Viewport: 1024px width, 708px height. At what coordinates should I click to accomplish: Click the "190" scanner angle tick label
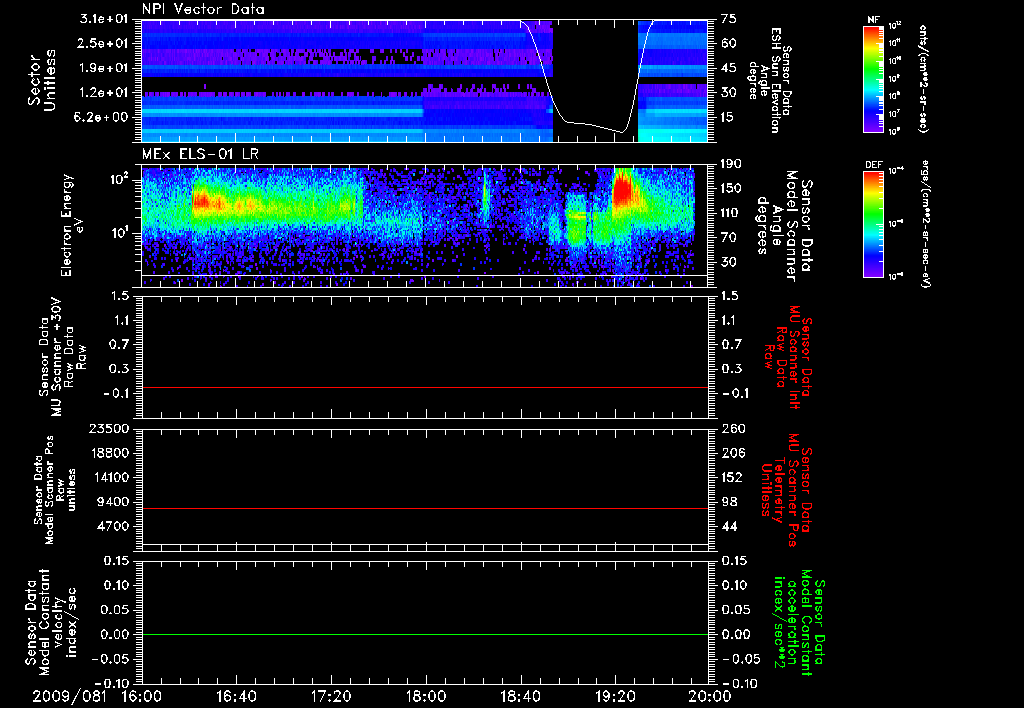(732, 164)
